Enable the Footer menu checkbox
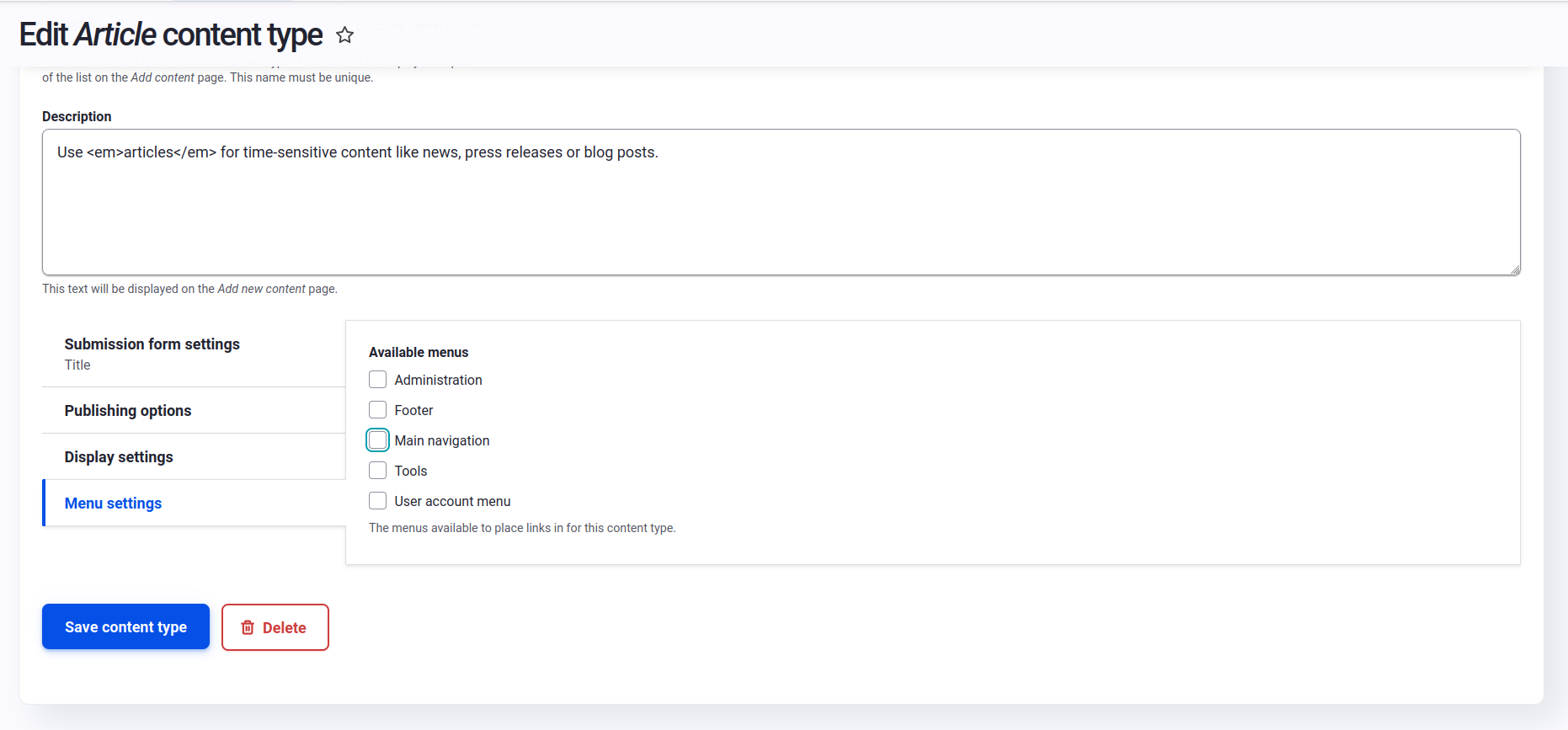The image size is (1568, 730). coord(378,410)
